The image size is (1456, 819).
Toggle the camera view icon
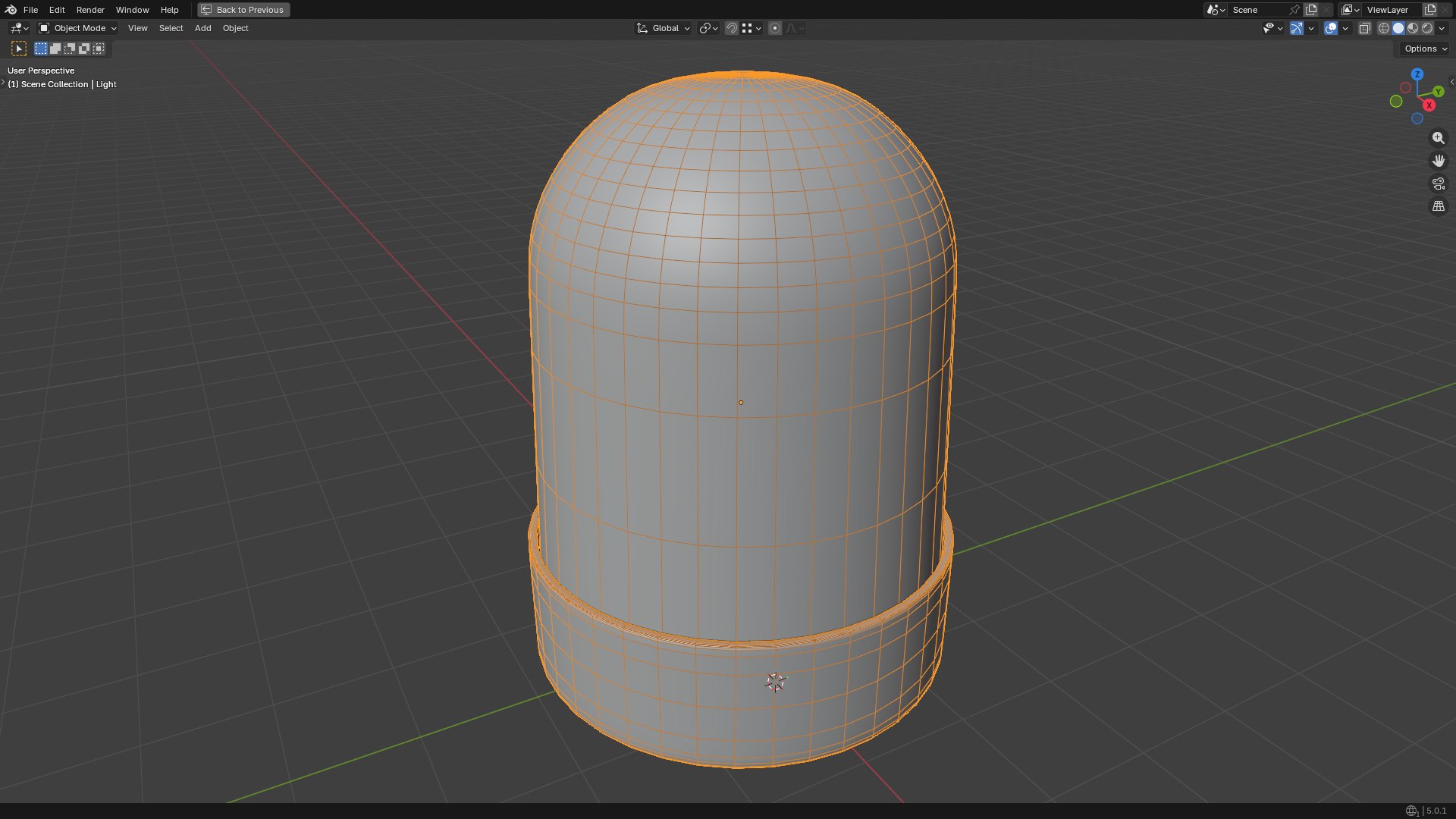coord(1438,184)
